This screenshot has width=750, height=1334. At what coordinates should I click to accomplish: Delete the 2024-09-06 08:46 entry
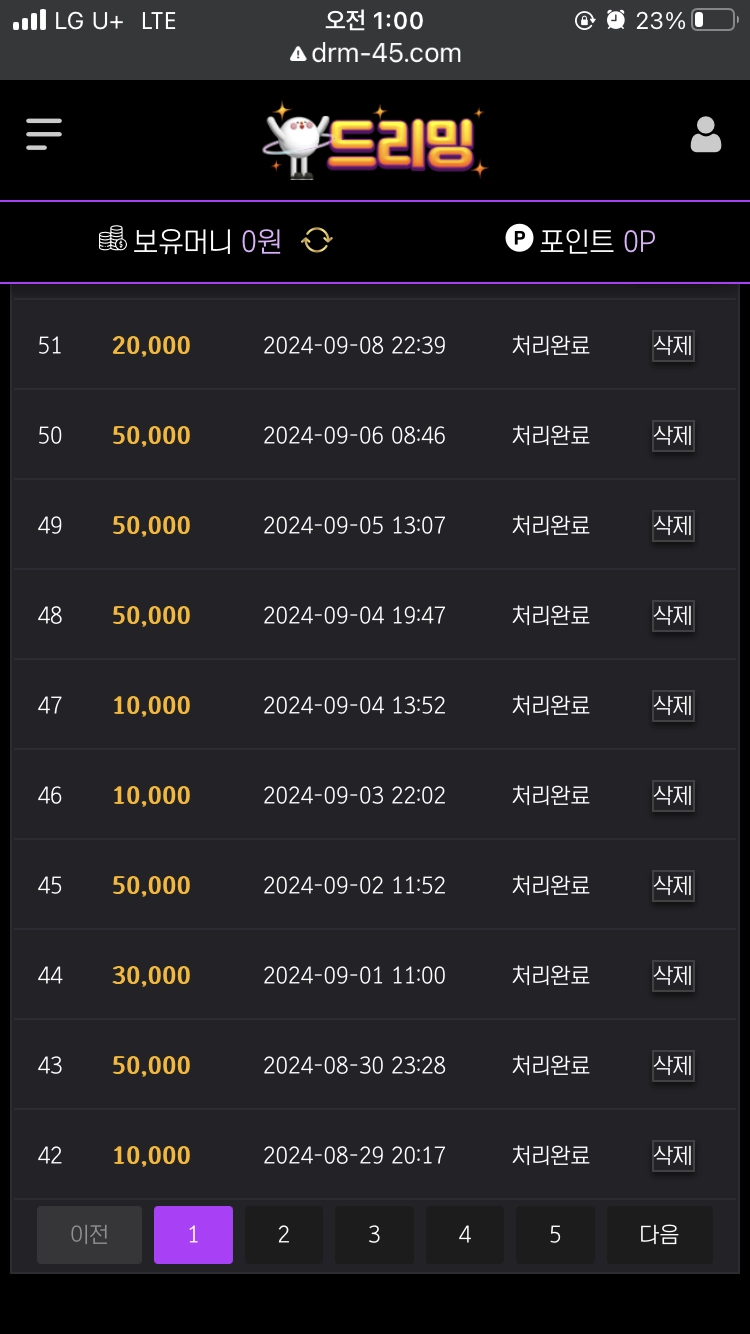tap(673, 436)
